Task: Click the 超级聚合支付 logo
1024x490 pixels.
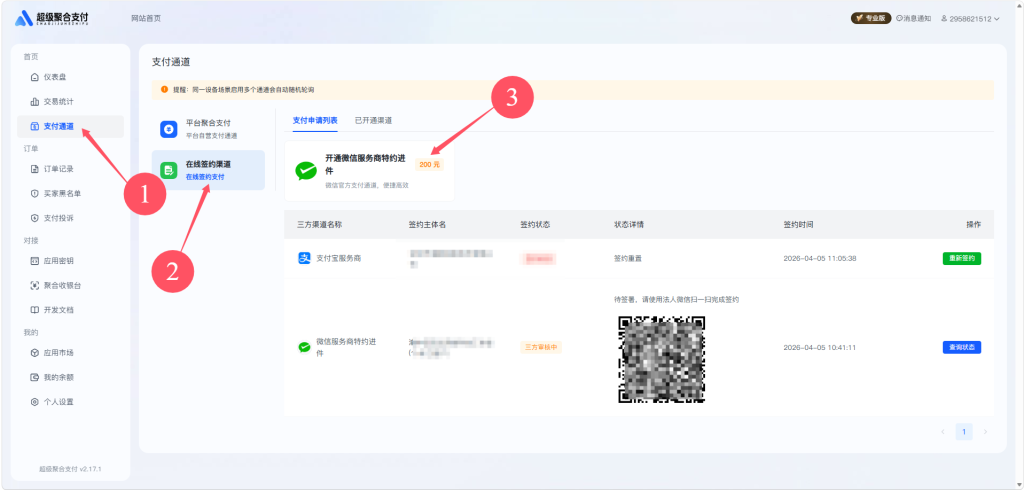Action: point(52,18)
